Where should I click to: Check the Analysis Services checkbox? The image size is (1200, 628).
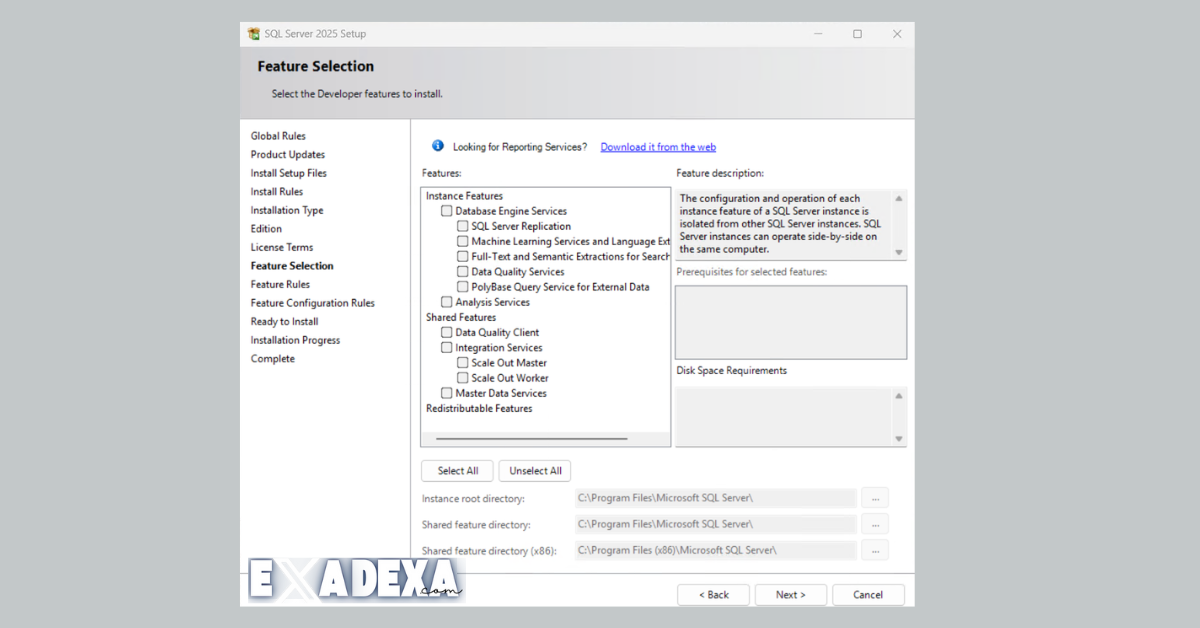click(x=446, y=301)
